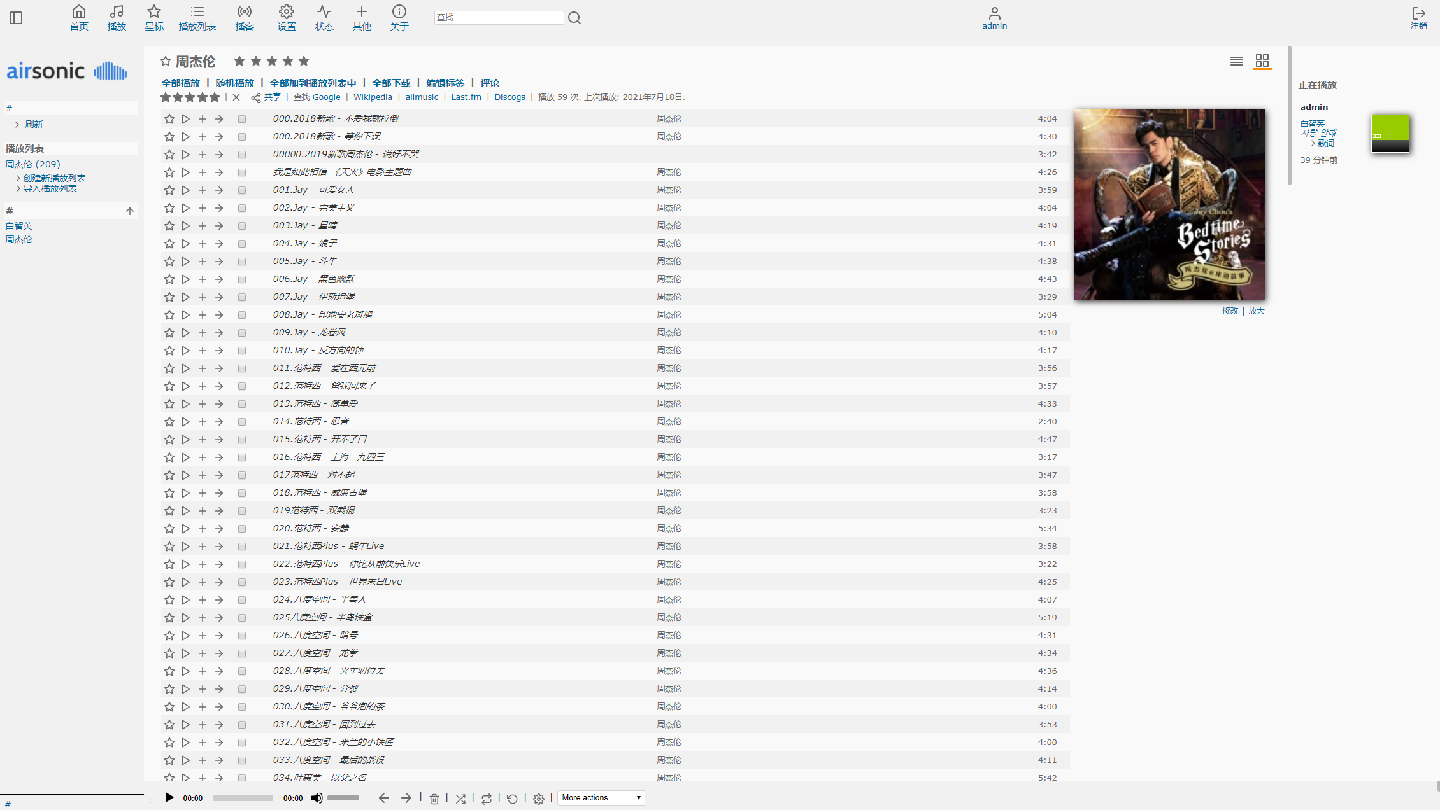Shuffle the play queue

pyautogui.click(x=460, y=798)
